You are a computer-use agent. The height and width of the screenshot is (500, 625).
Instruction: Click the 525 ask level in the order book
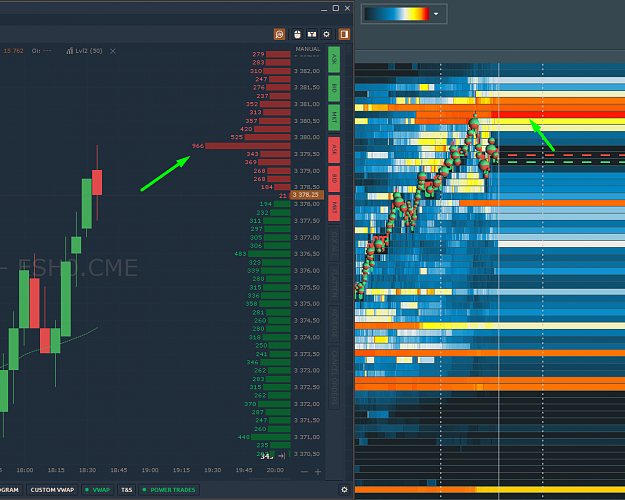coord(236,137)
